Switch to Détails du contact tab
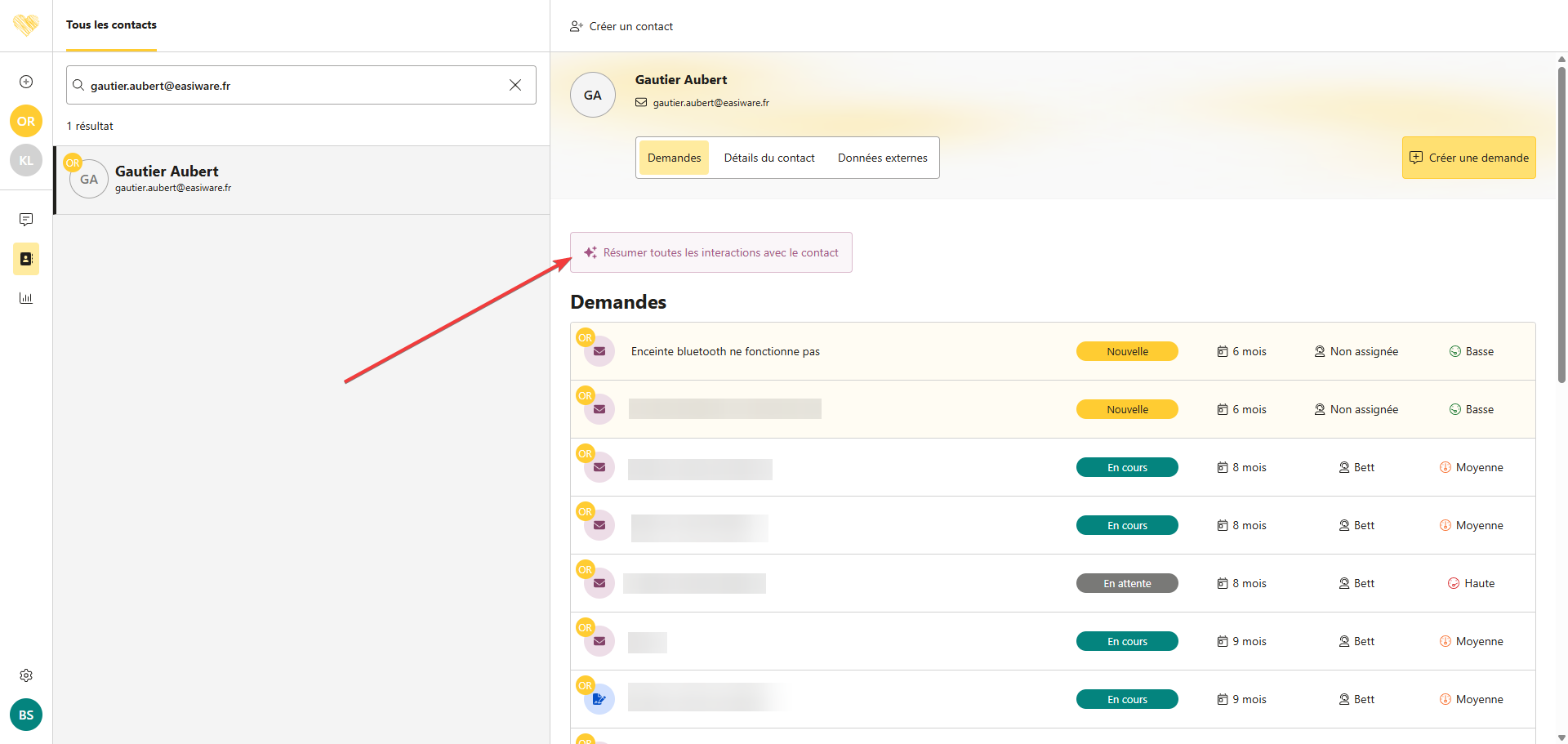The height and width of the screenshot is (744, 1568). point(768,158)
